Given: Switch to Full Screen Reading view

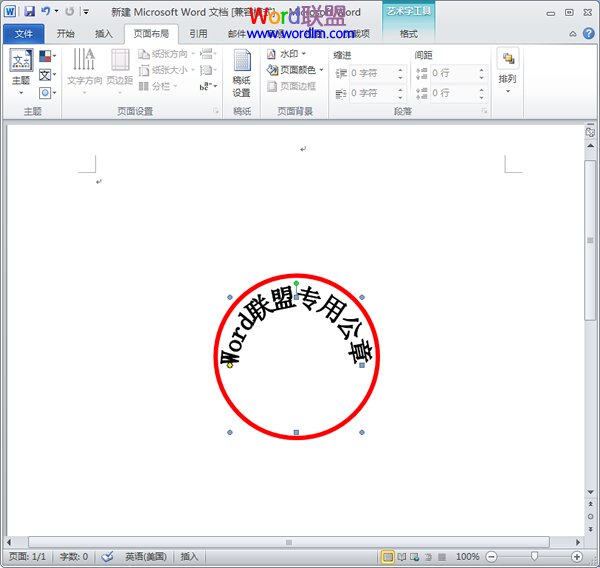Looking at the screenshot, I should pos(402,557).
